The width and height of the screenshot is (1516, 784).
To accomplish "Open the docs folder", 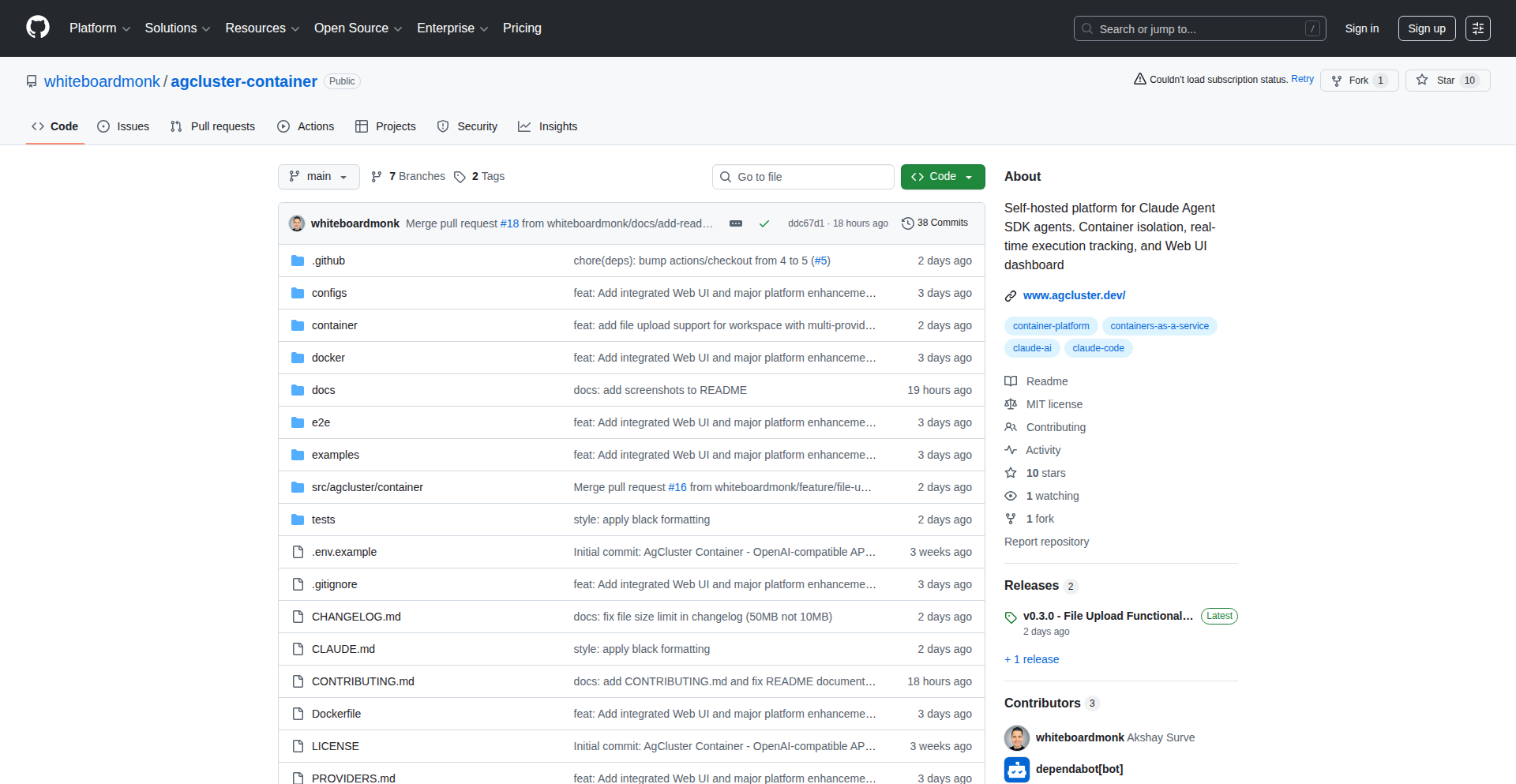I will [x=323, y=390].
